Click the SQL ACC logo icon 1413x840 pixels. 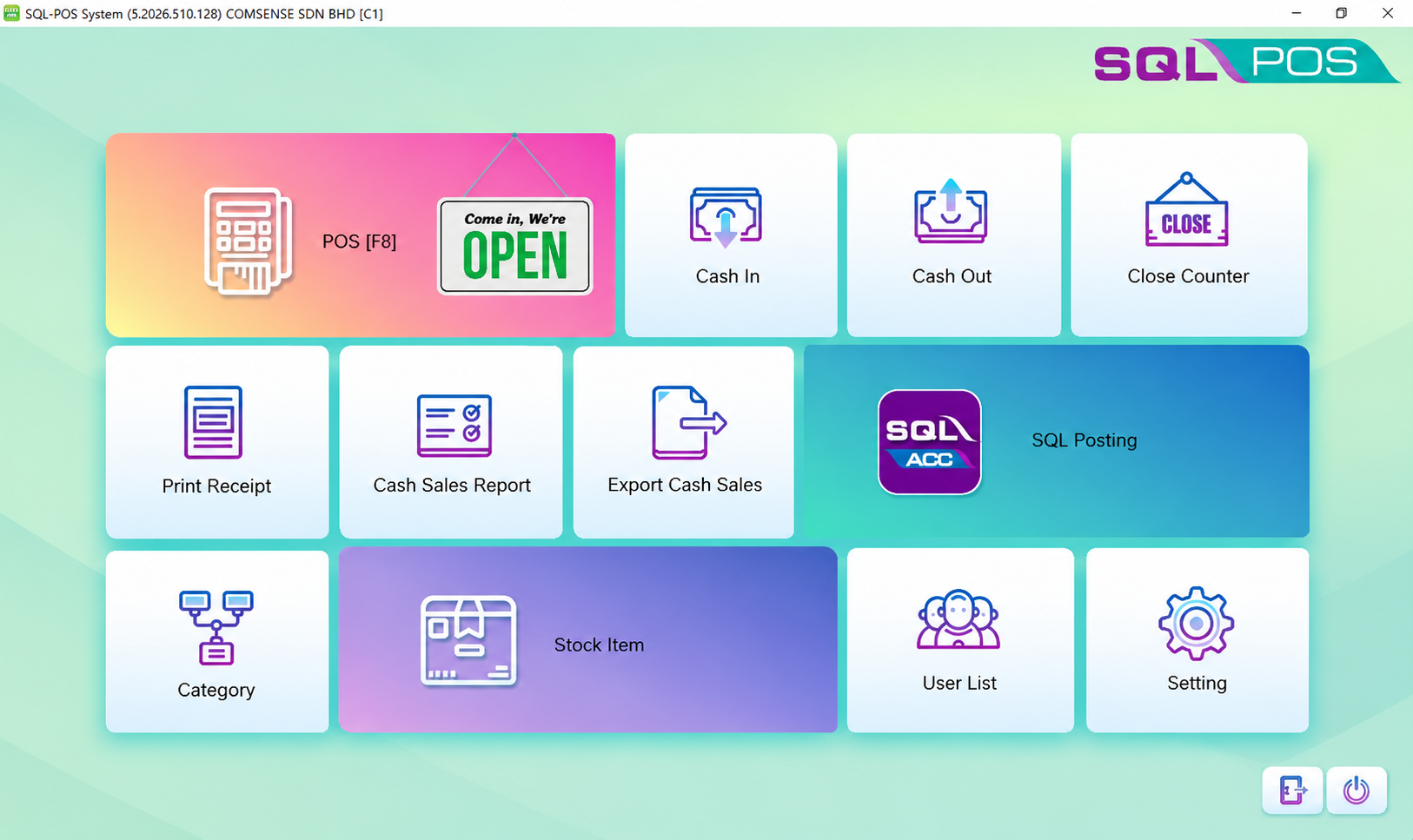[930, 442]
